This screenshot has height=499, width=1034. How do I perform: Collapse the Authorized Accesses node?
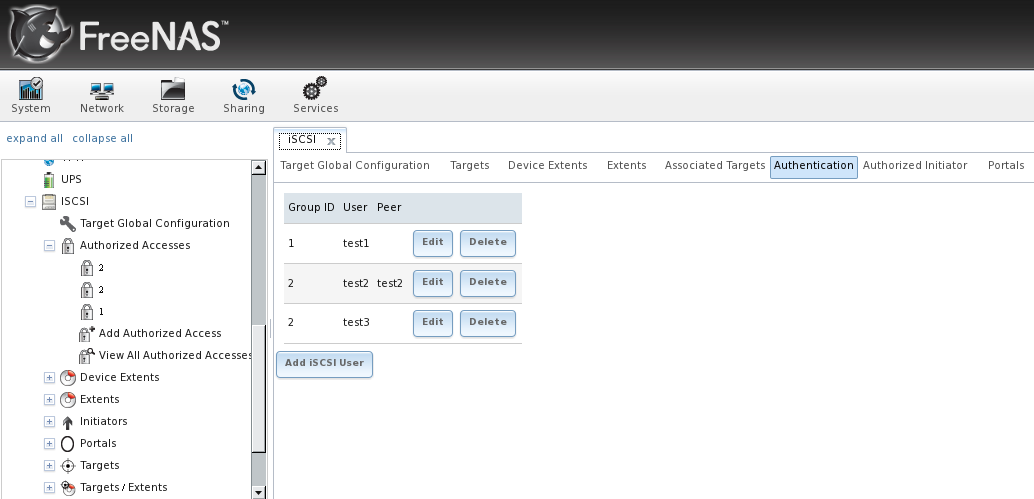(x=49, y=246)
